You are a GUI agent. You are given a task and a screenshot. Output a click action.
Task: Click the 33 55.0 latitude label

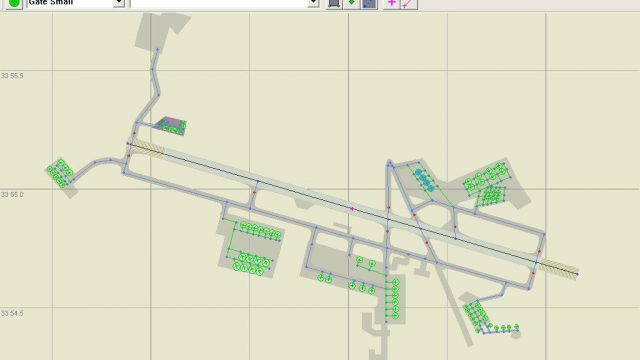pos(12,195)
